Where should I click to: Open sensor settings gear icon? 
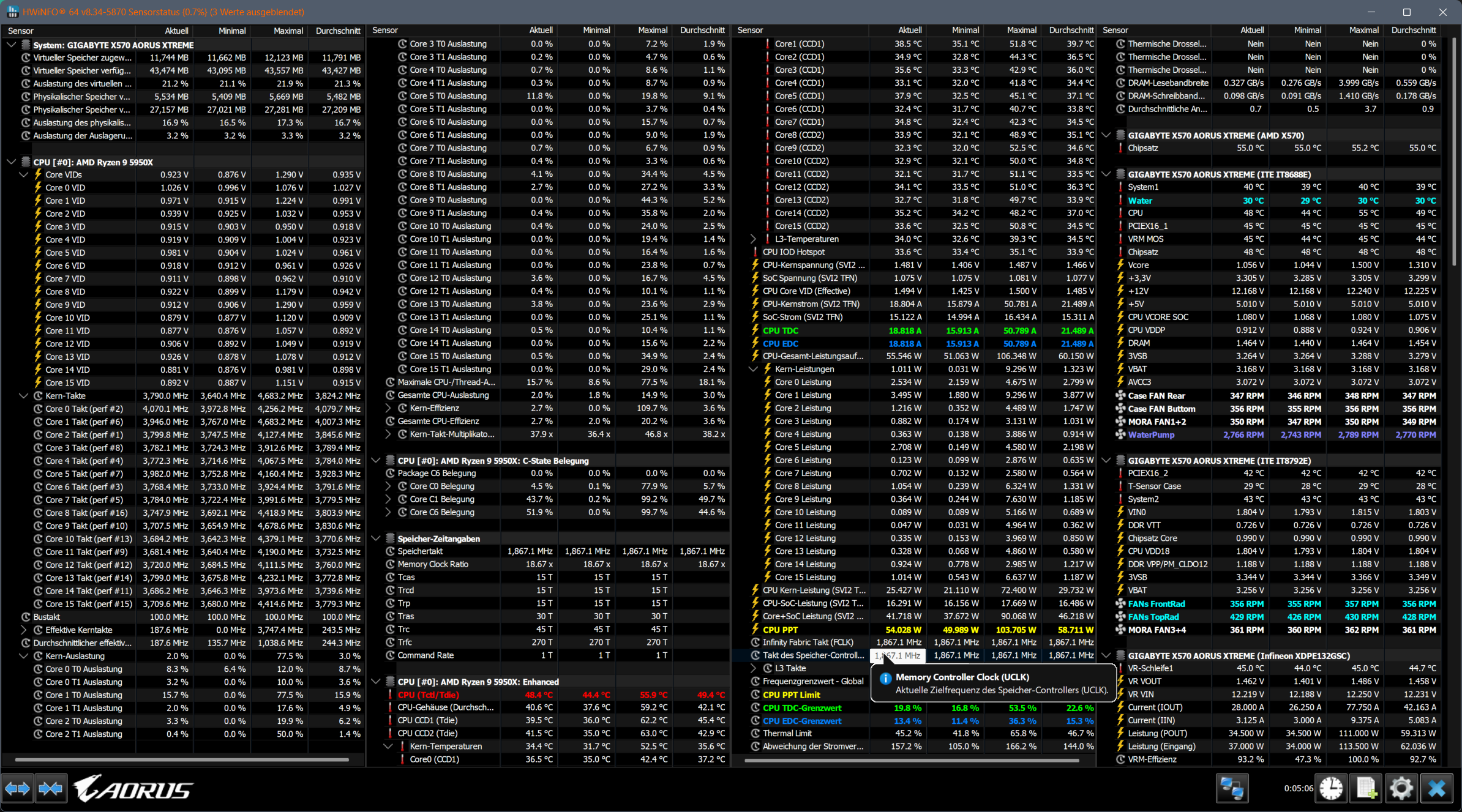tap(1401, 789)
